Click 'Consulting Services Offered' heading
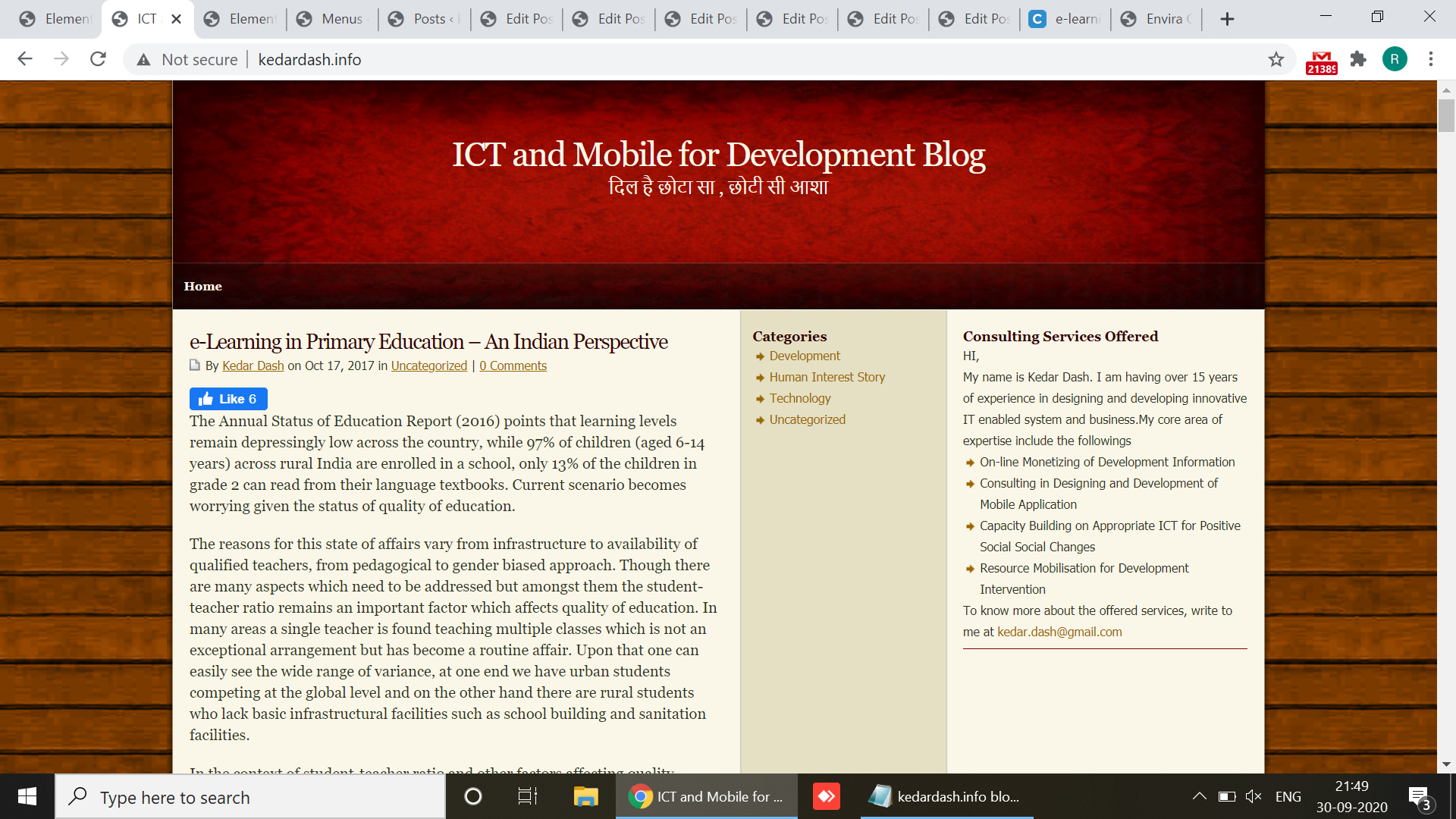 click(1060, 336)
